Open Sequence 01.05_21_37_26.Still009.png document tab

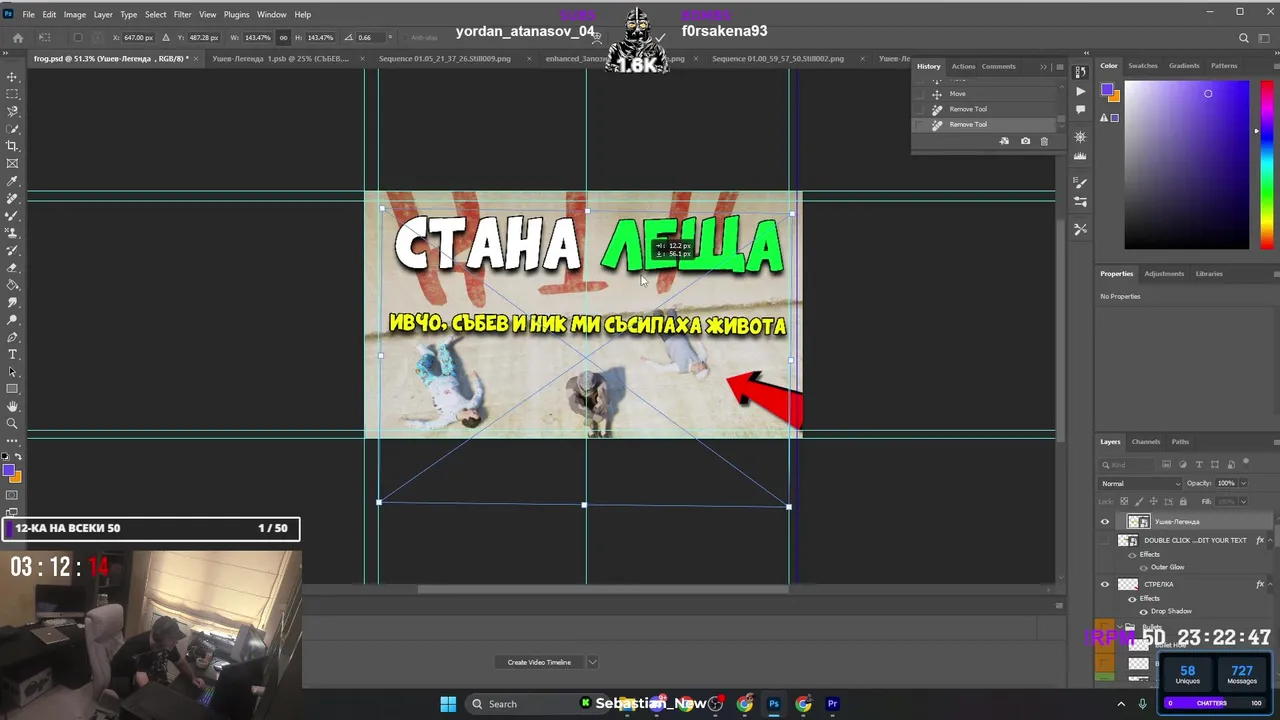[x=445, y=59]
